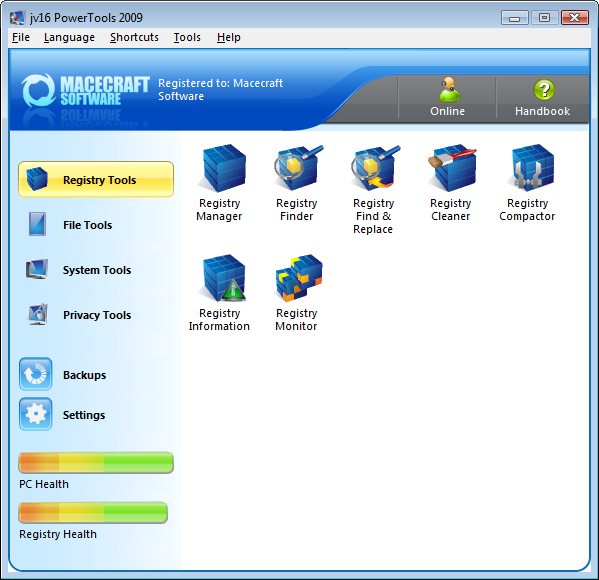Switch to System Tools category
This screenshot has height=580, width=599.
click(x=96, y=270)
